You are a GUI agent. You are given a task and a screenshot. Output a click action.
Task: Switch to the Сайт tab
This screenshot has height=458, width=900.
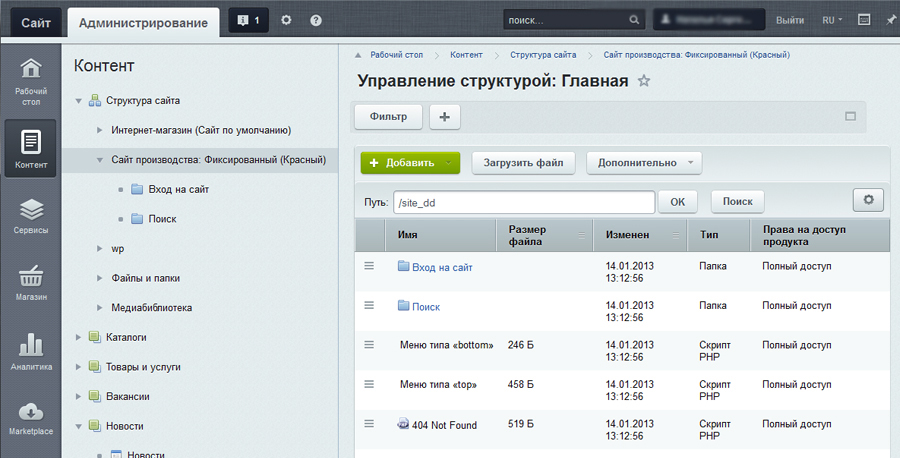pos(33,20)
